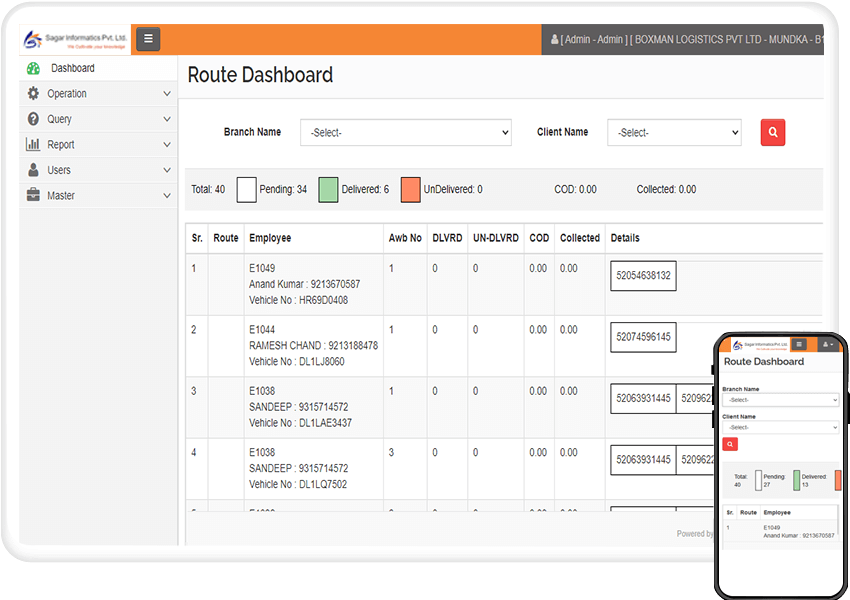Click the Admin user account label
Screen dimensions: 850x600
590,40
